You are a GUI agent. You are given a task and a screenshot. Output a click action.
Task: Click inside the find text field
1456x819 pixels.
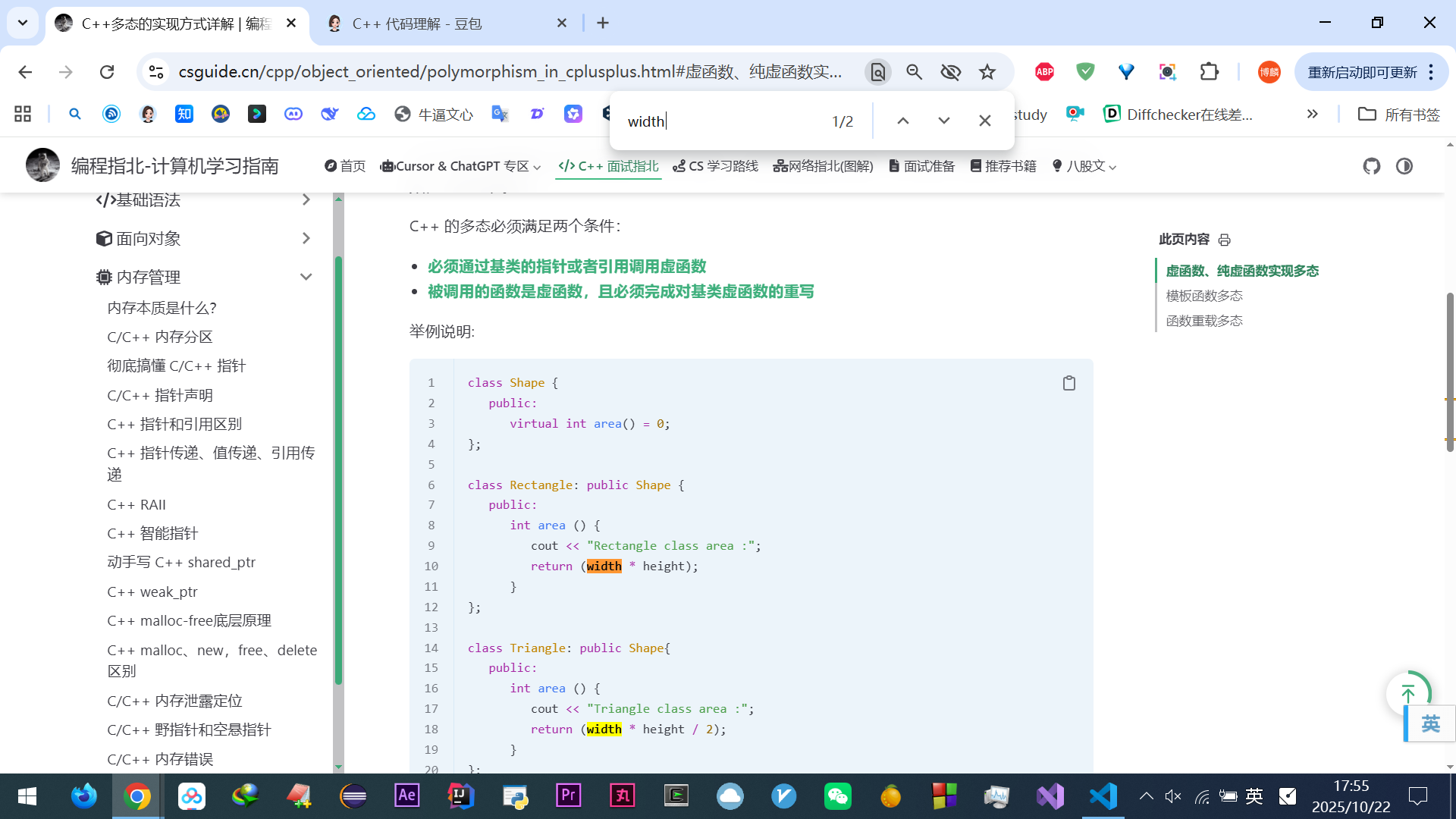point(720,121)
